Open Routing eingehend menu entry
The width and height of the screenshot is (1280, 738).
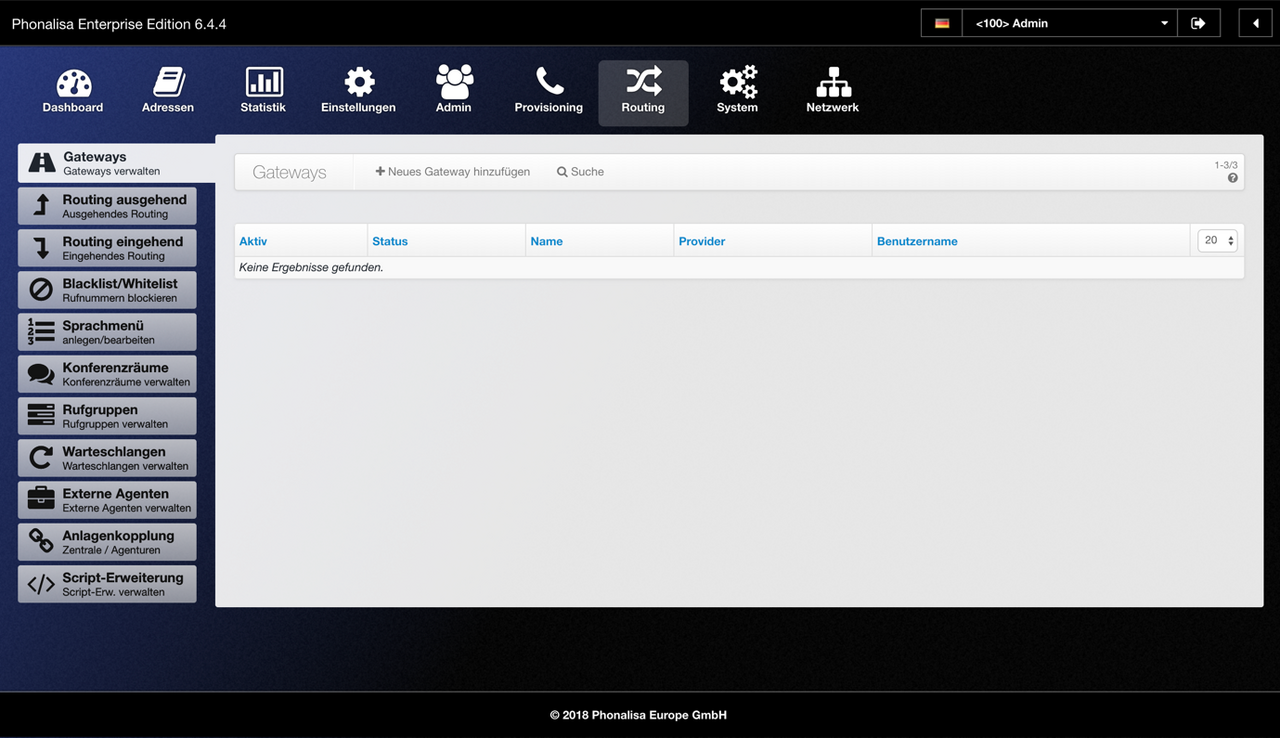coord(107,248)
